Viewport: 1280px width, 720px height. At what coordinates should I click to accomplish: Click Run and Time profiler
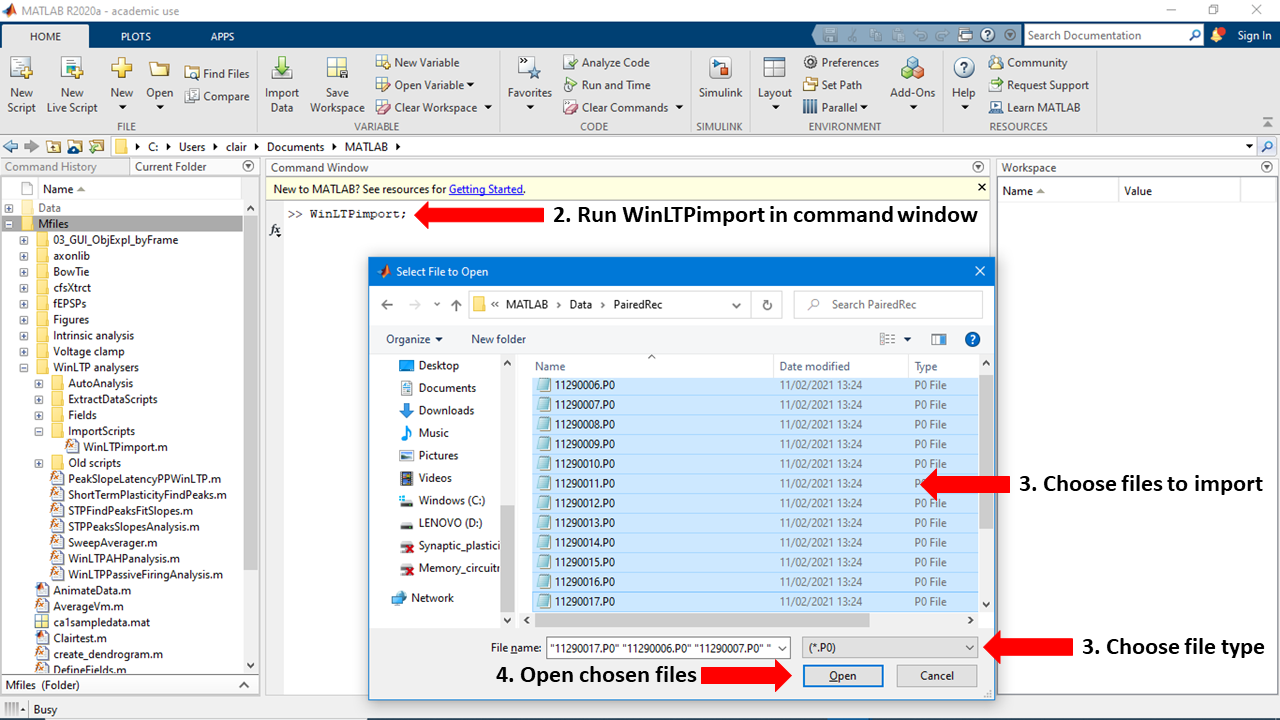[x=606, y=85]
